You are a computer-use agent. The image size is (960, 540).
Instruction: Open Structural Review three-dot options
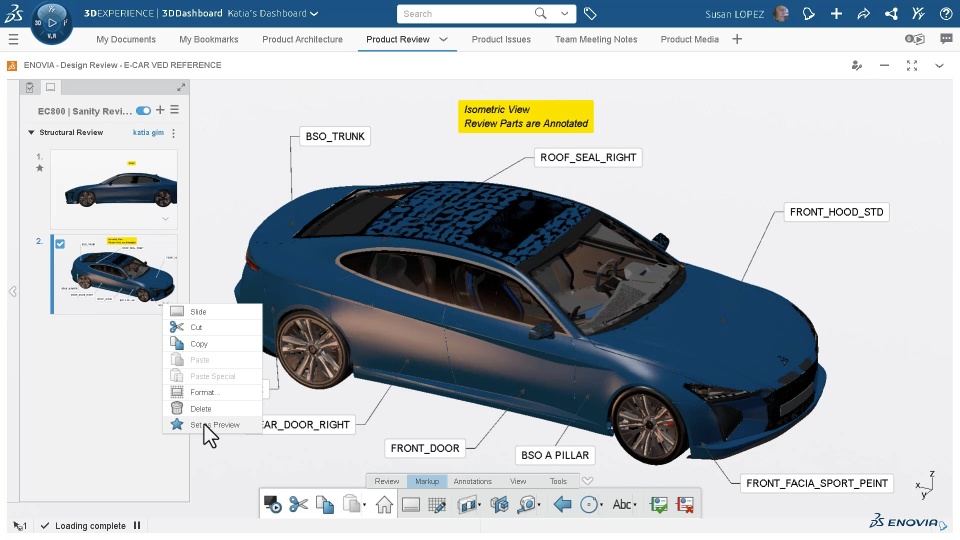click(174, 133)
